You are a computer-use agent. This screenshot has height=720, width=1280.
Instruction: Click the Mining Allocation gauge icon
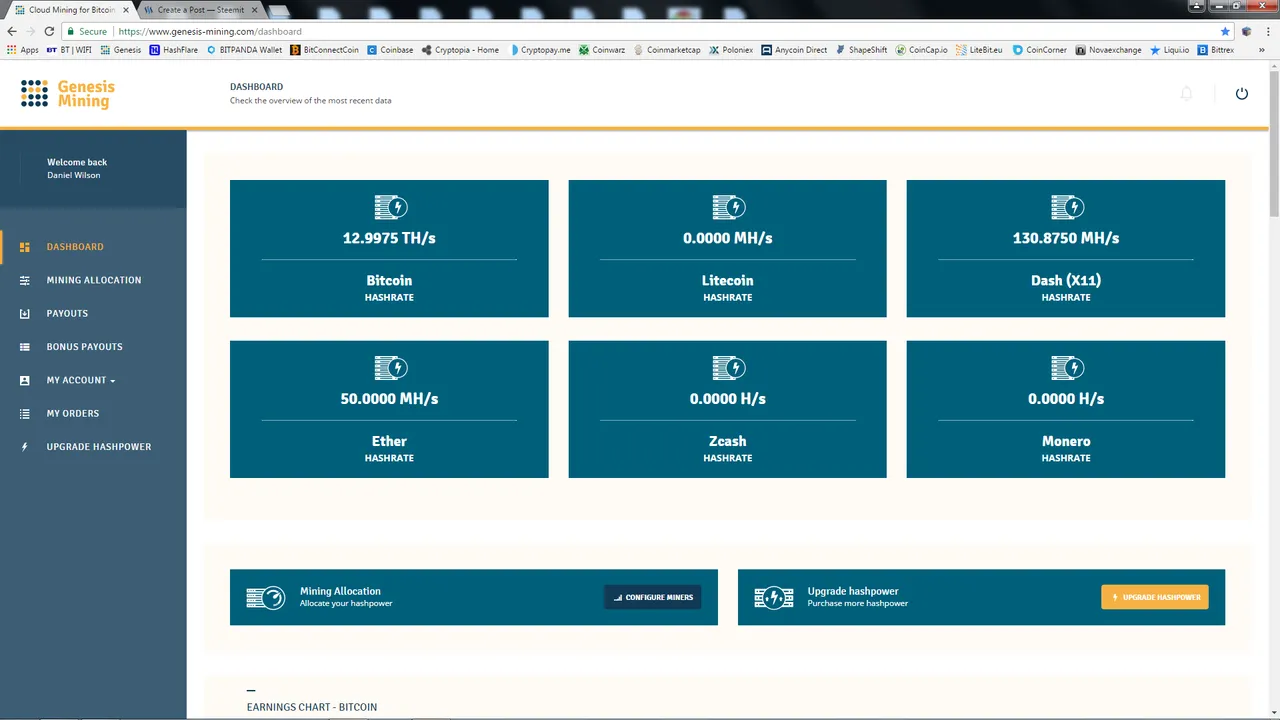pos(266,597)
